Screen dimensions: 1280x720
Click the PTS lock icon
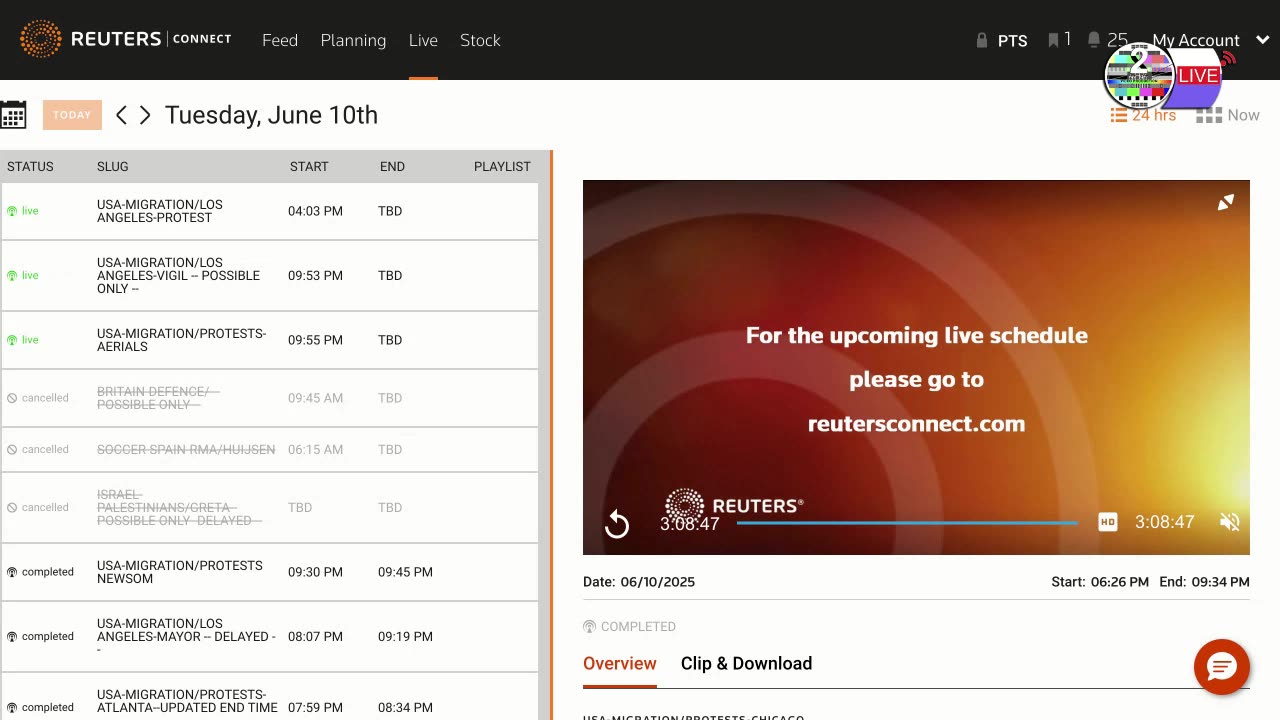[x=982, y=41]
